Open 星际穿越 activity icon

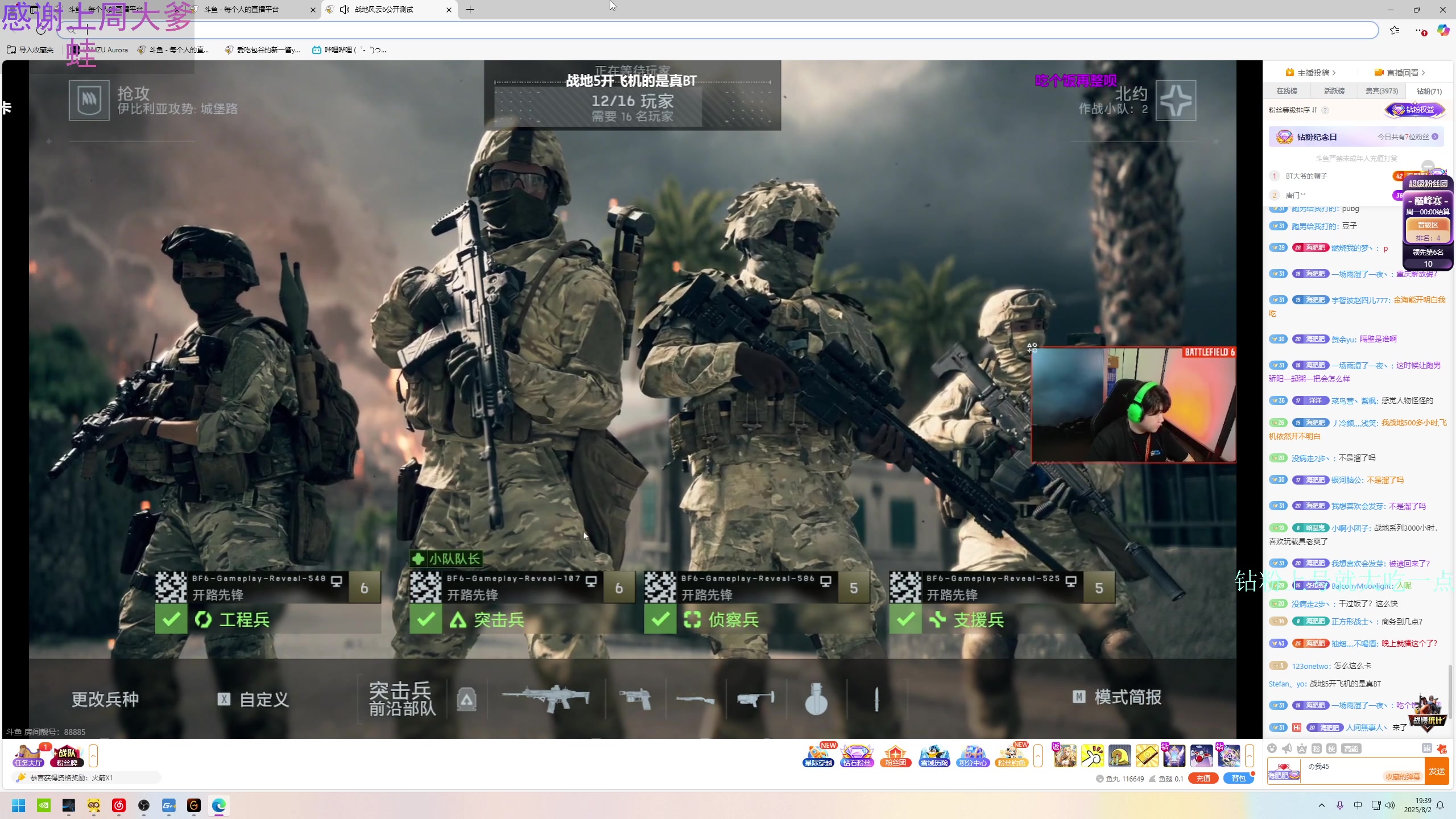coord(818,756)
